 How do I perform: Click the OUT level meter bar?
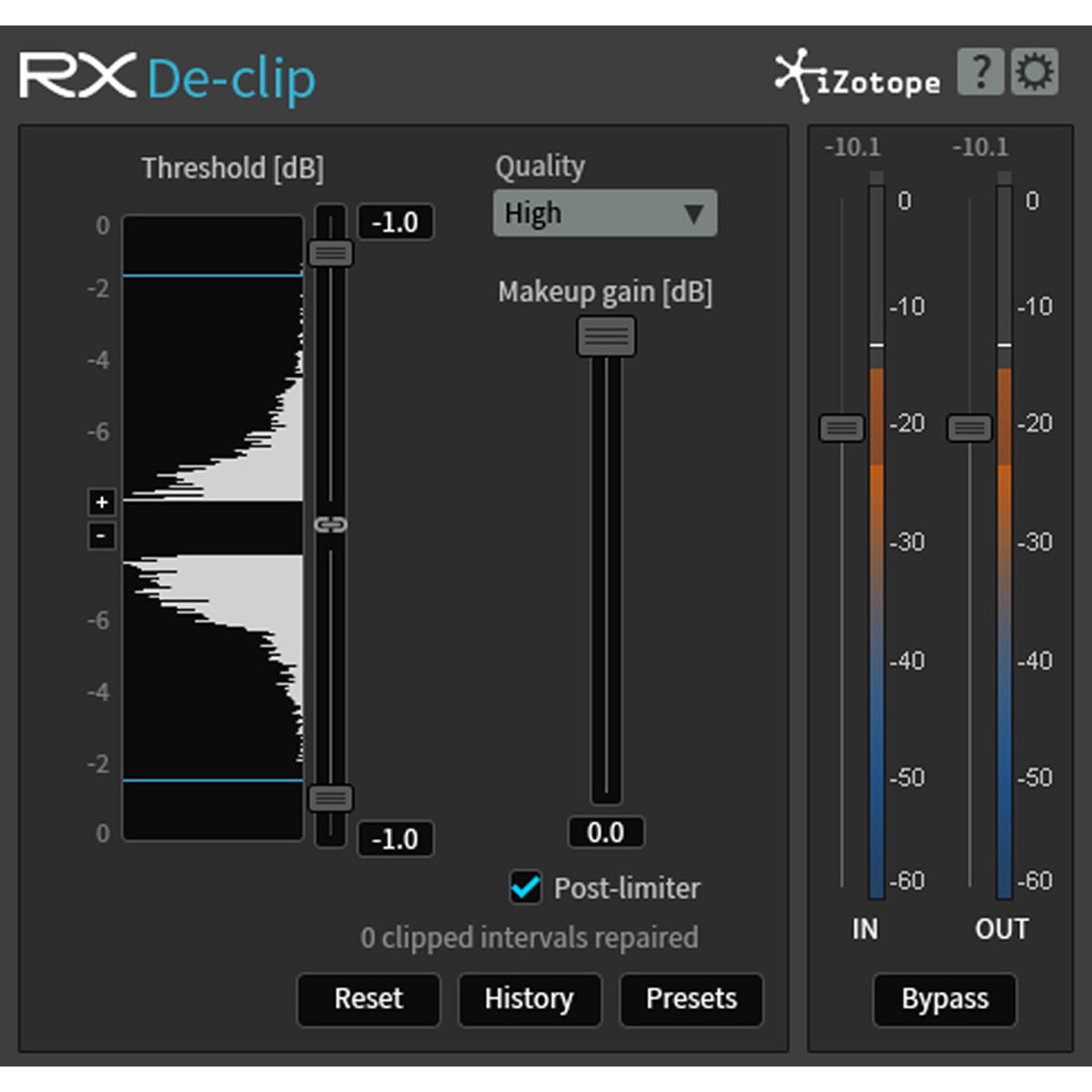pos(1005,537)
